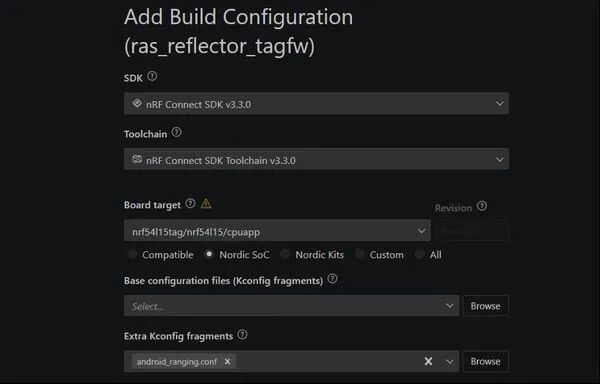
Task: Open the SDK Toolchain v3.3.0 dropdown
Action: [316, 159]
